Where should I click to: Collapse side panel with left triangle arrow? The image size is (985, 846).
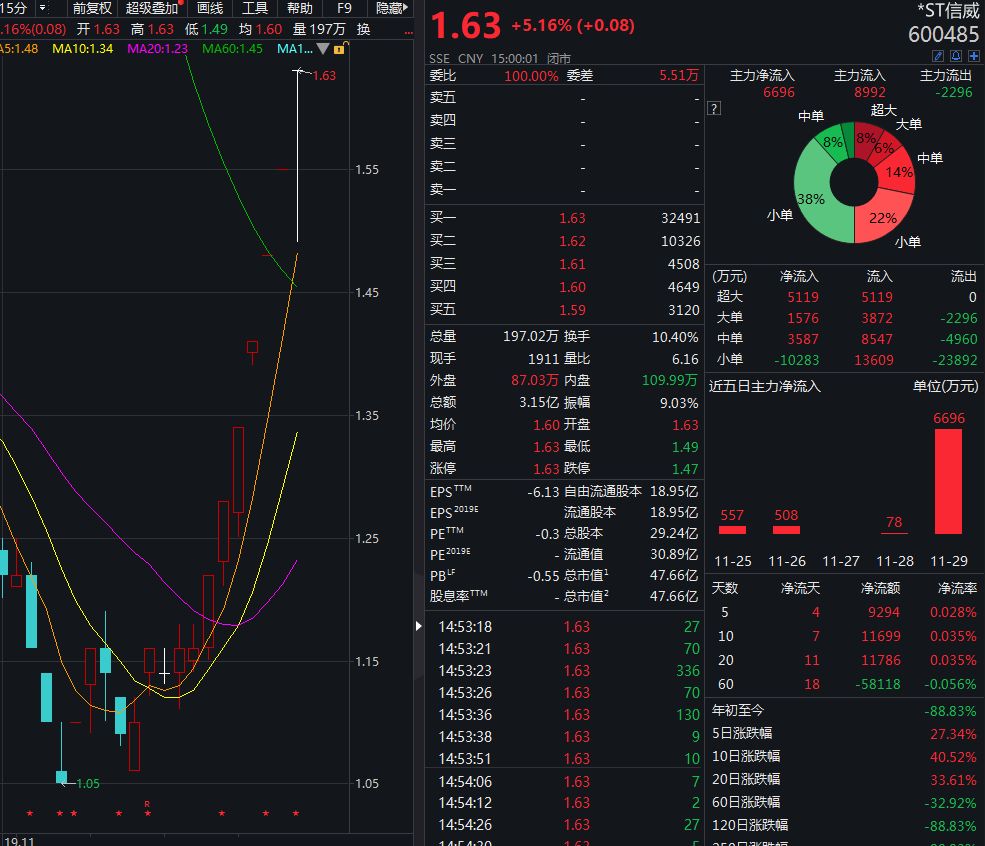418,627
